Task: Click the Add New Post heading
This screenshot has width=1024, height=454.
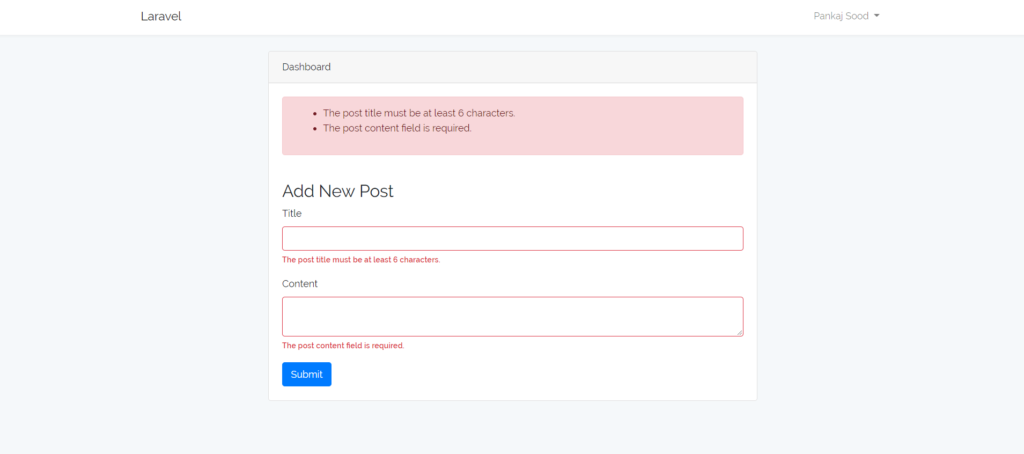Action: (338, 191)
